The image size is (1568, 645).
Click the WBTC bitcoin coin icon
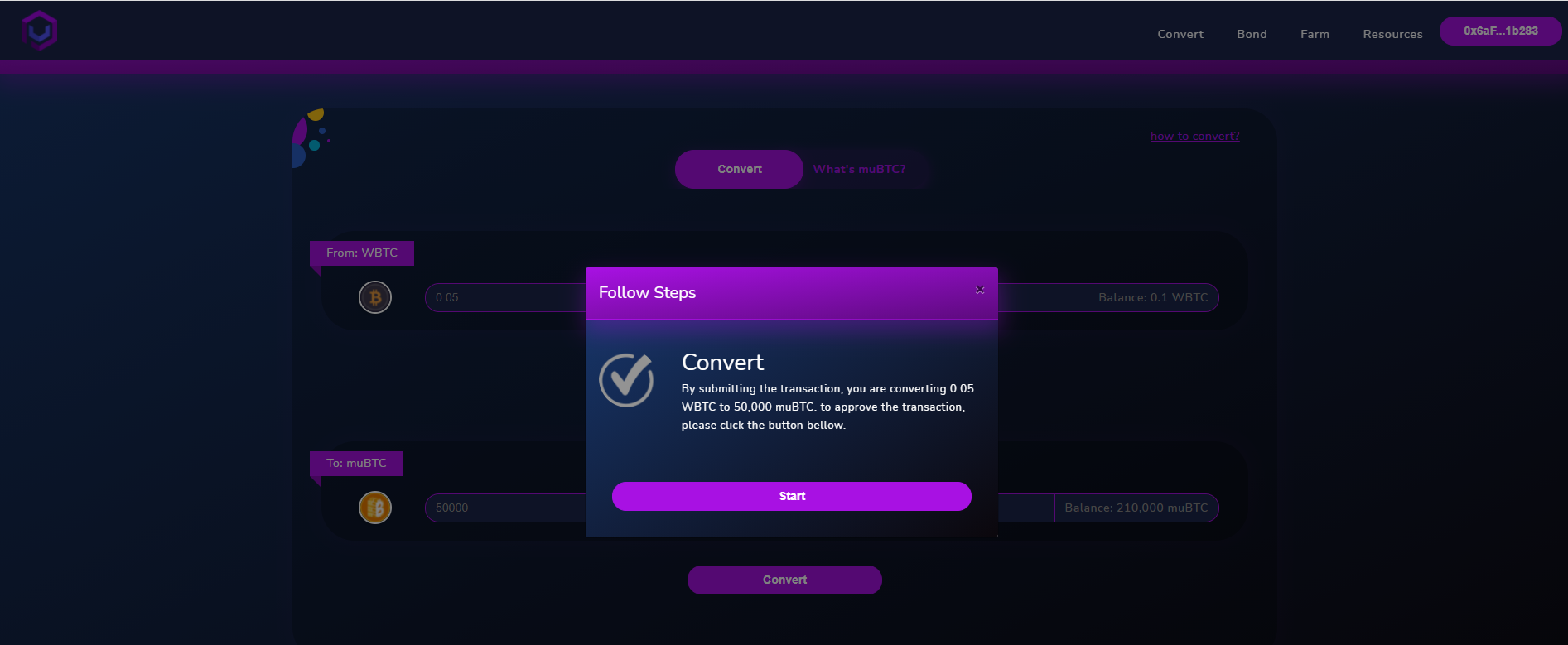tap(375, 297)
